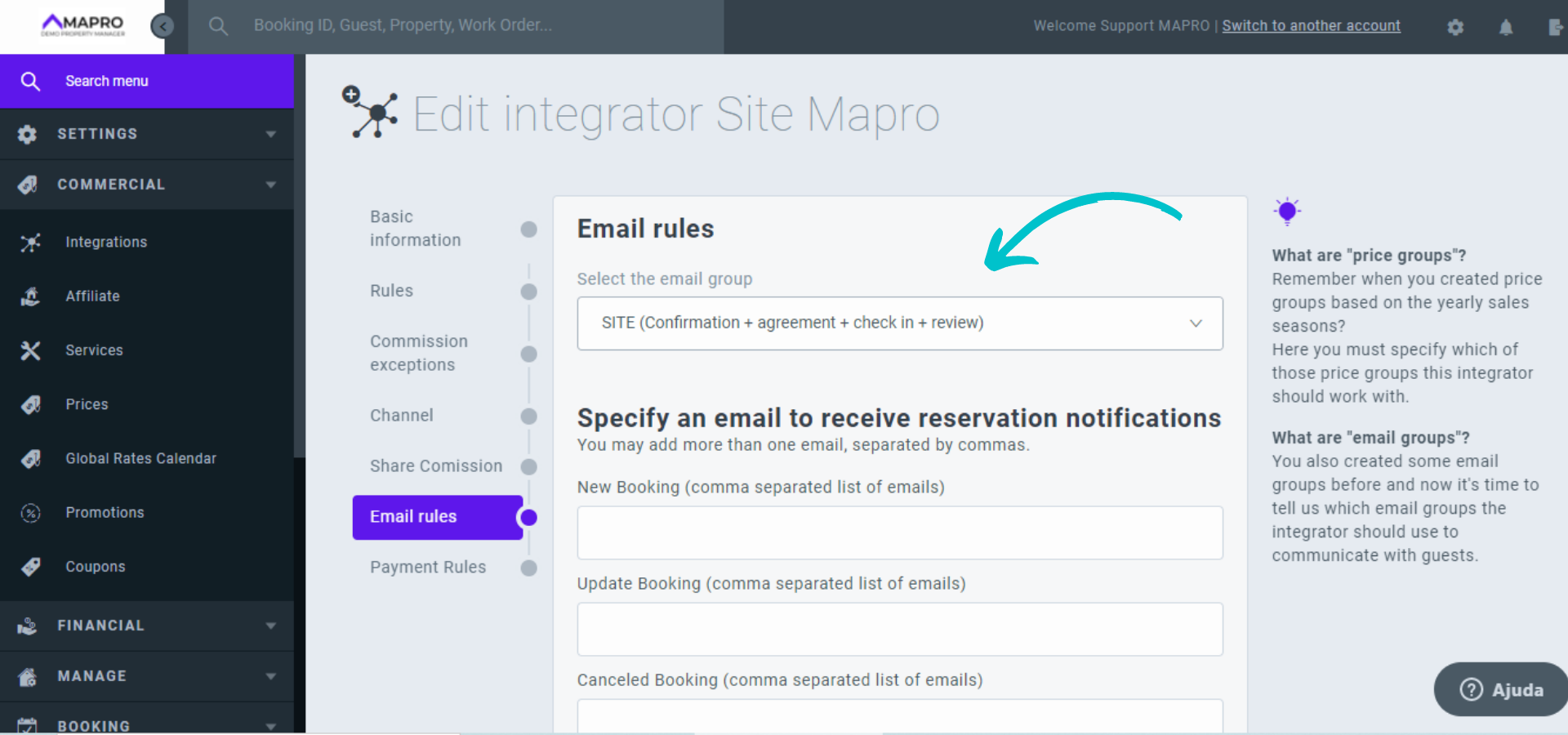Screen dimensions: 1568x735
Task: Open the Integrations sidebar icon
Action: pos(30,242)
